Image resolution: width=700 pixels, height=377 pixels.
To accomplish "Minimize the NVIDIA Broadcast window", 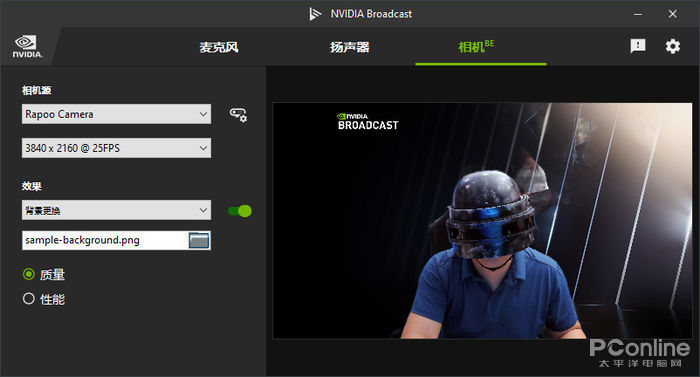I will [x=638, y=14].
